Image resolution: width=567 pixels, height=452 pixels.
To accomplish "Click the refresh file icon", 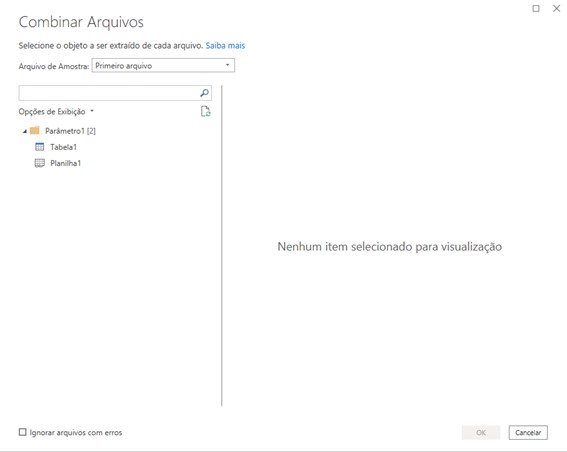I will pyautogui.click(x=205, y=111).
